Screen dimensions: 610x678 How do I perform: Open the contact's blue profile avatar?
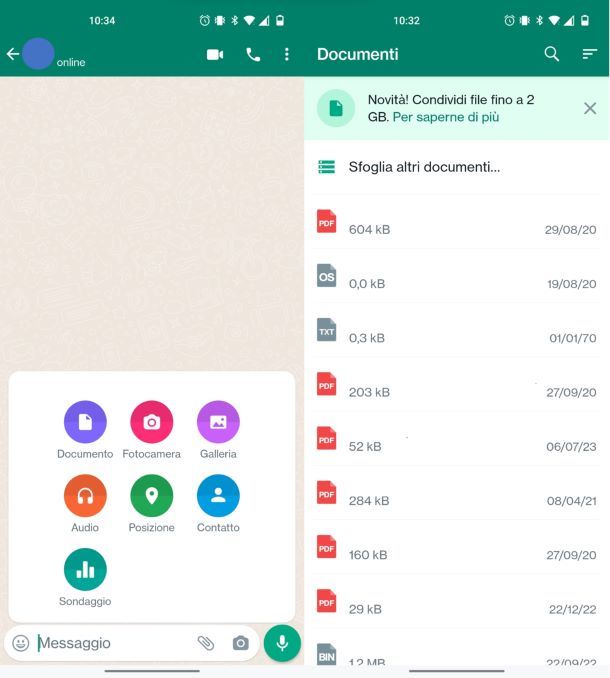tap(38, 54)
